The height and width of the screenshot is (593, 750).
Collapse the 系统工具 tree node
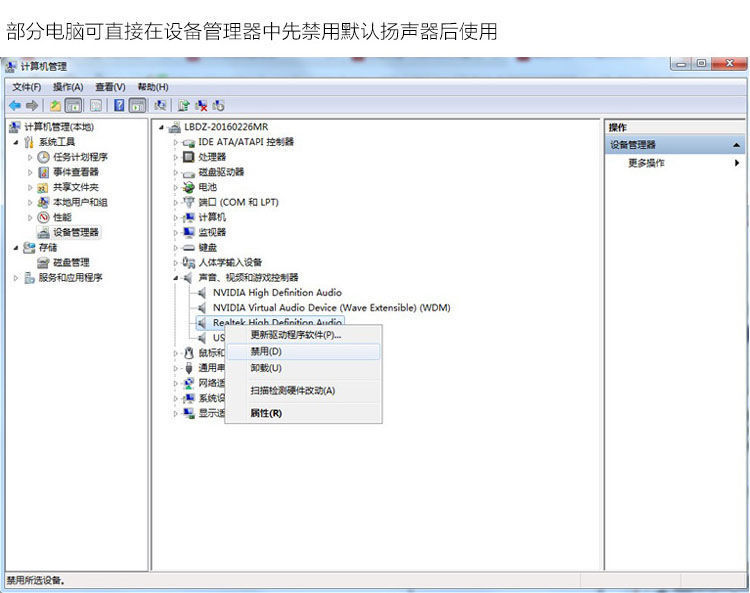point(16,142)
